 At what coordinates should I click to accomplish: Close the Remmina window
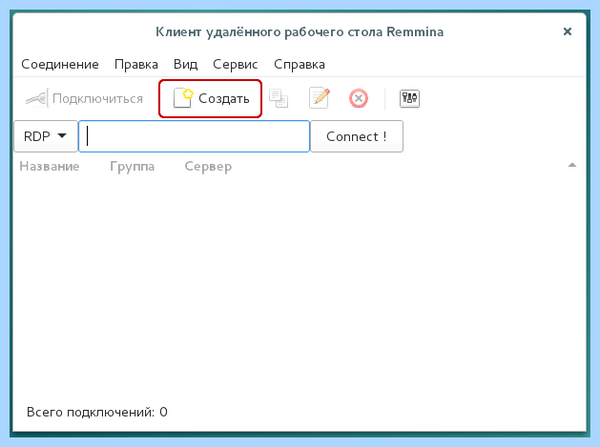pyautogui.click(x=567, y=31)
